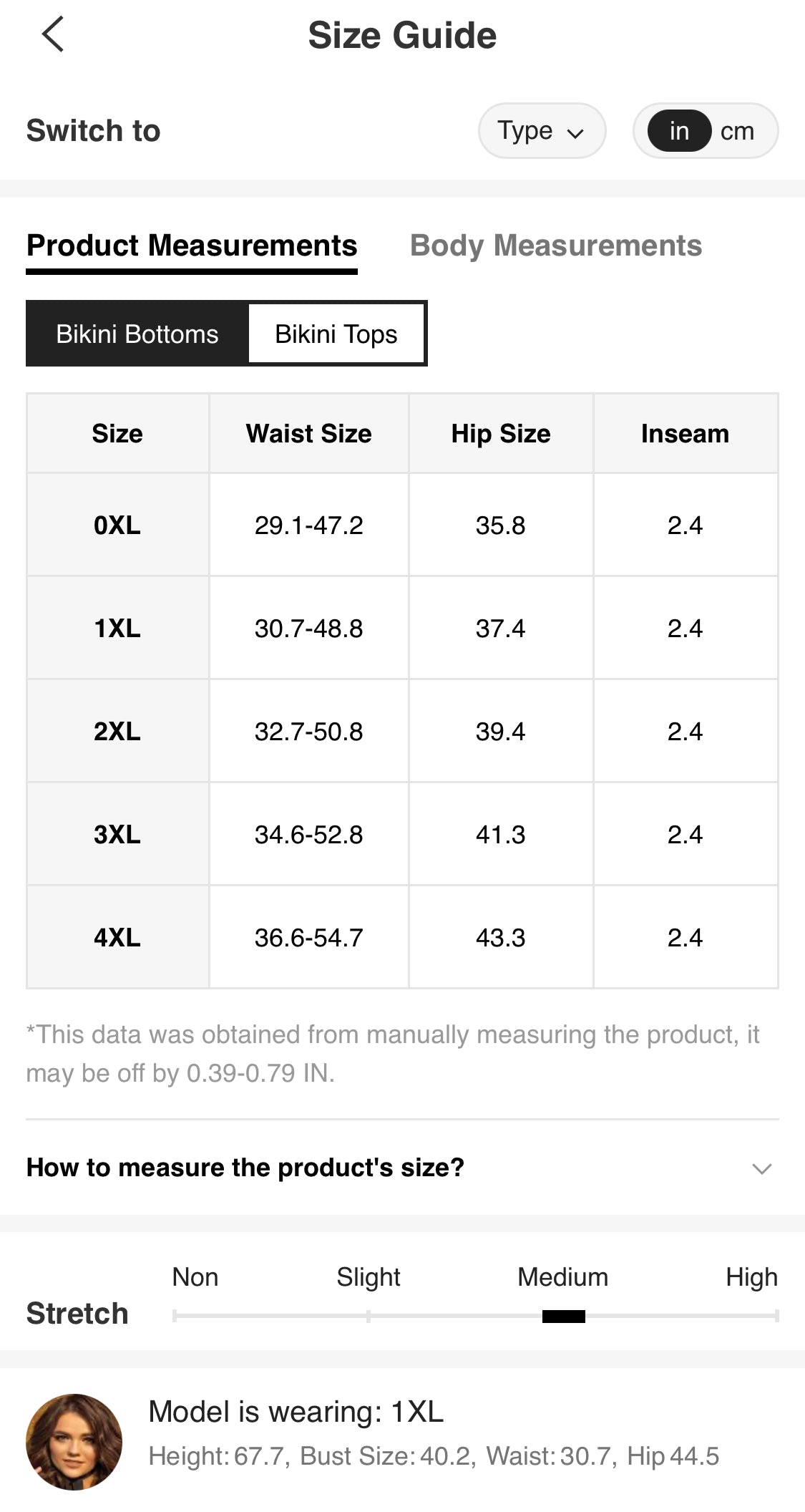Screen dimensions: 805x1512
Task: Click the Waist Size column header
Action: (x=309, y=433)
